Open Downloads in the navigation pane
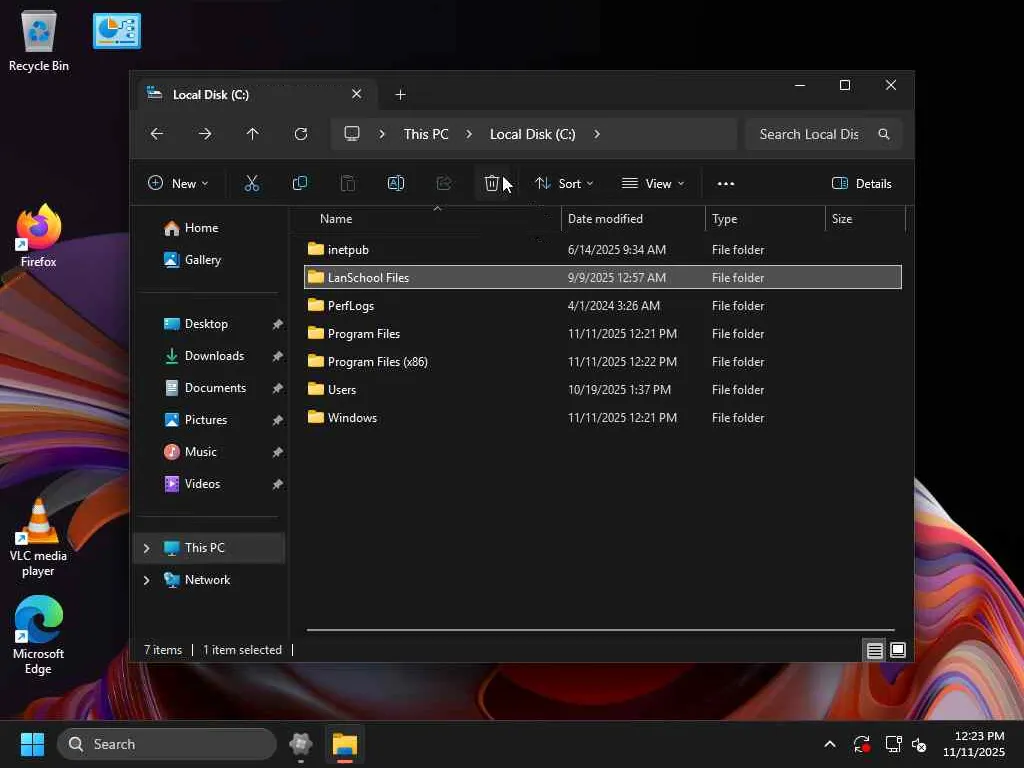This screenshot has width=1024, height=768. click(x=214, y=356)
